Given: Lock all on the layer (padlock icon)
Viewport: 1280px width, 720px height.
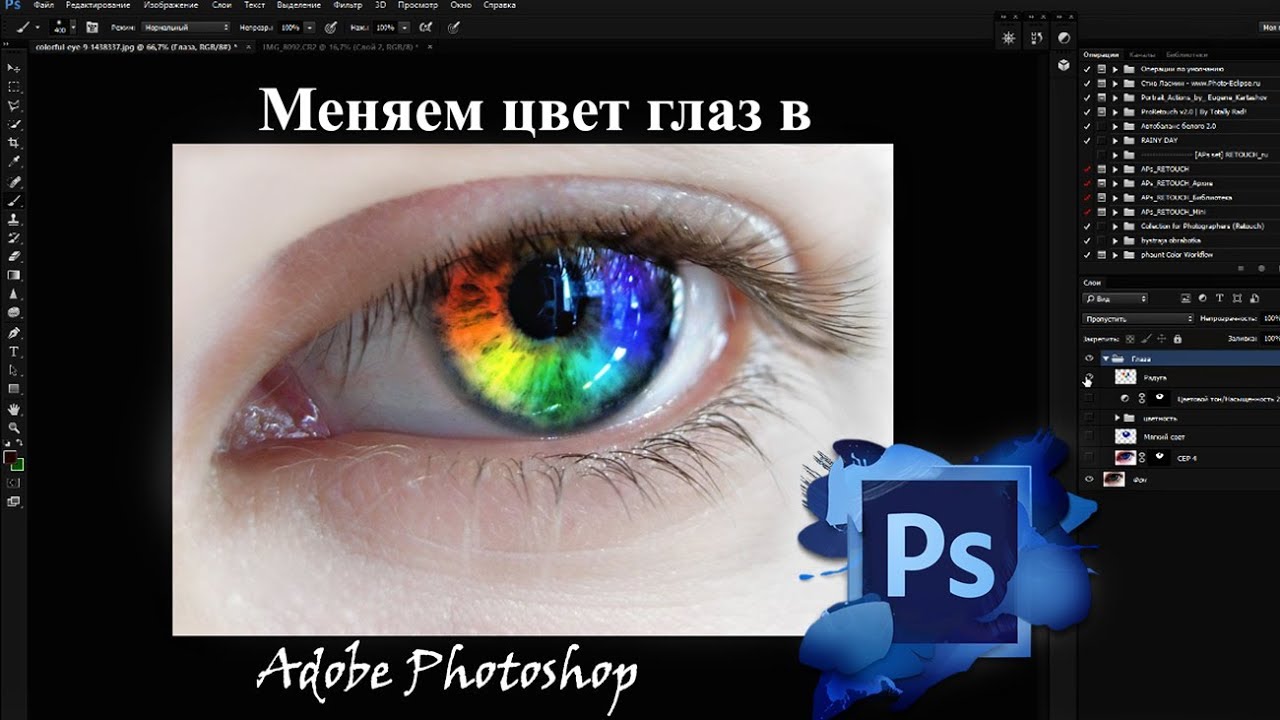Looking at the screenshot, I should point(1177,339).
